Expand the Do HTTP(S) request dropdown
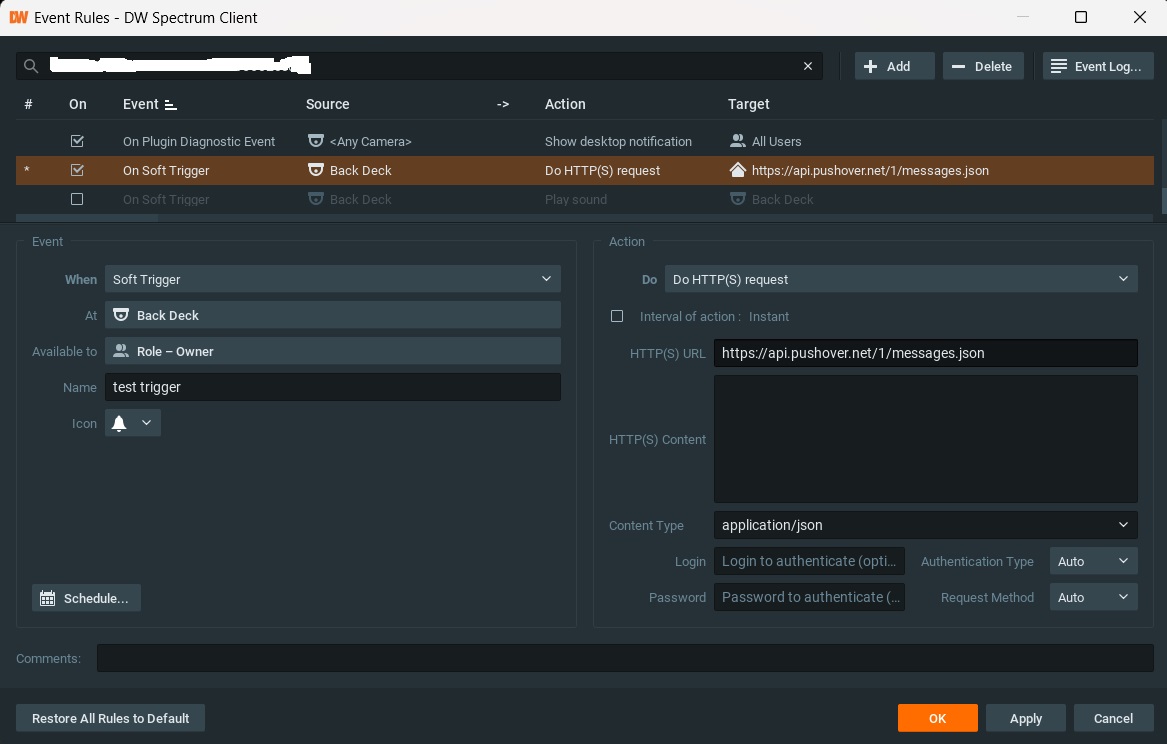Screen dimensions: 1167x744 click(x=900, y=279)
